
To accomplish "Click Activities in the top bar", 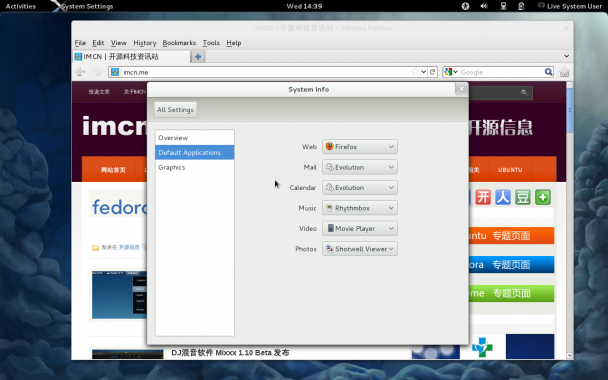I will pyautogui.click(x=21, y=6).
